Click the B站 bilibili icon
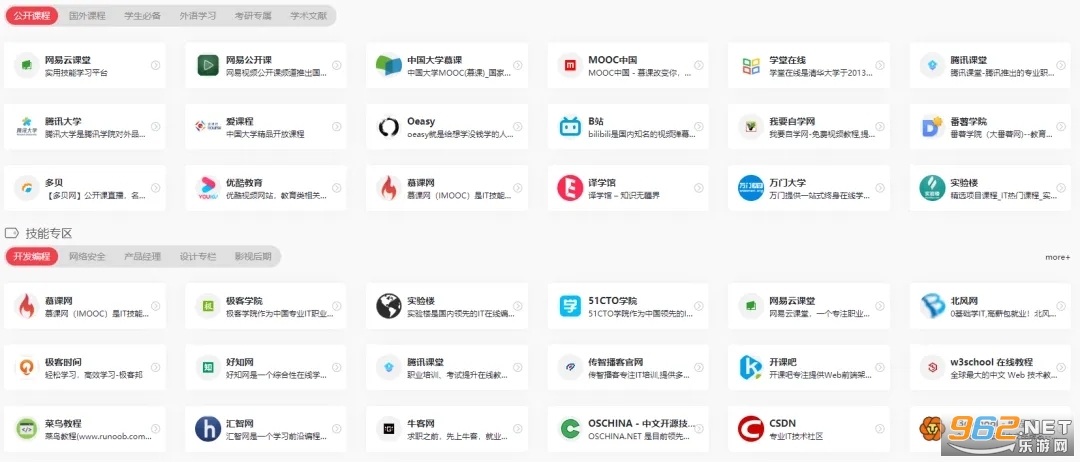1080x462 pixels. coord(570,127)
